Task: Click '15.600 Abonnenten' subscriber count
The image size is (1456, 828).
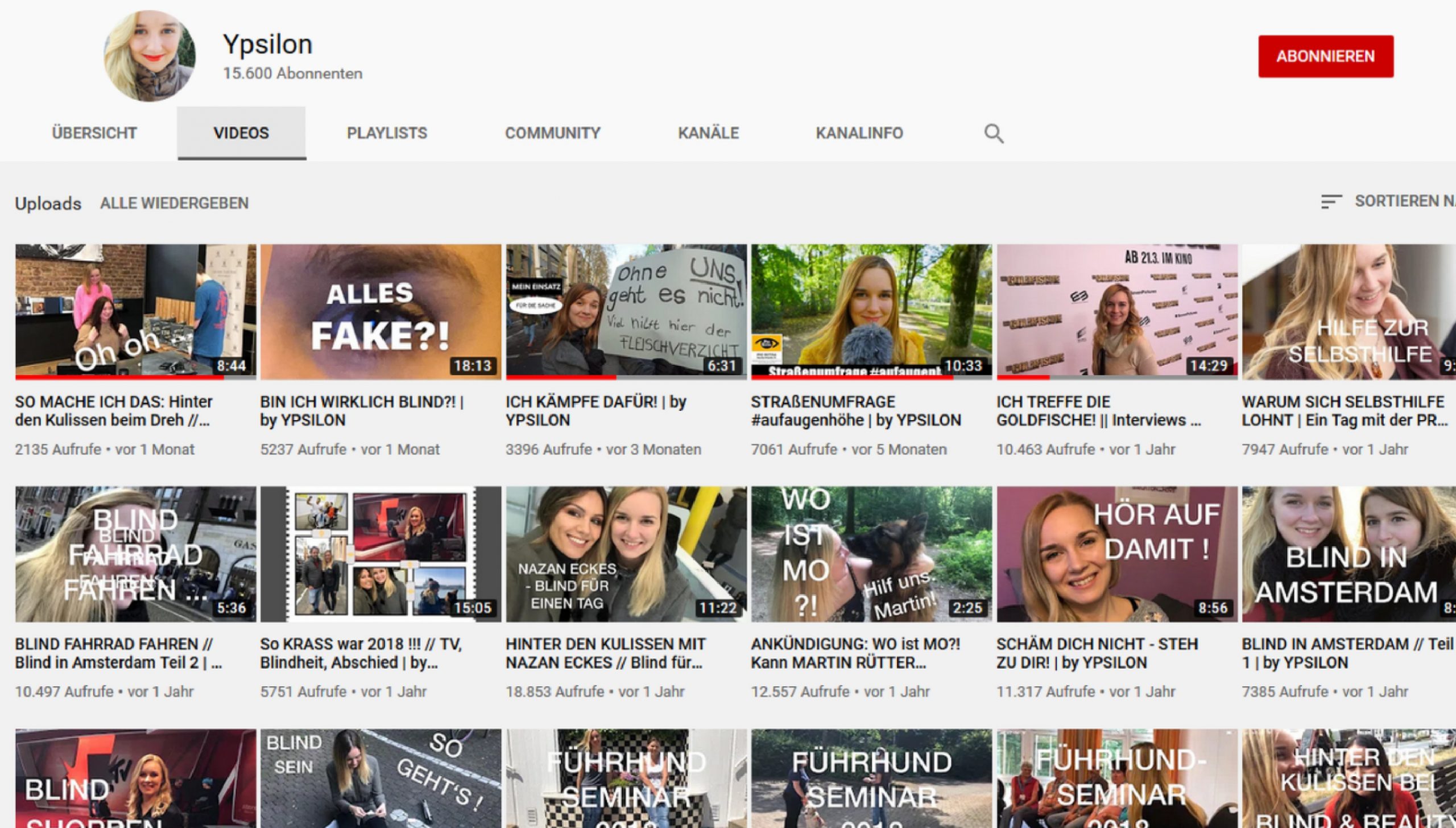Action: tap(292, 73)
